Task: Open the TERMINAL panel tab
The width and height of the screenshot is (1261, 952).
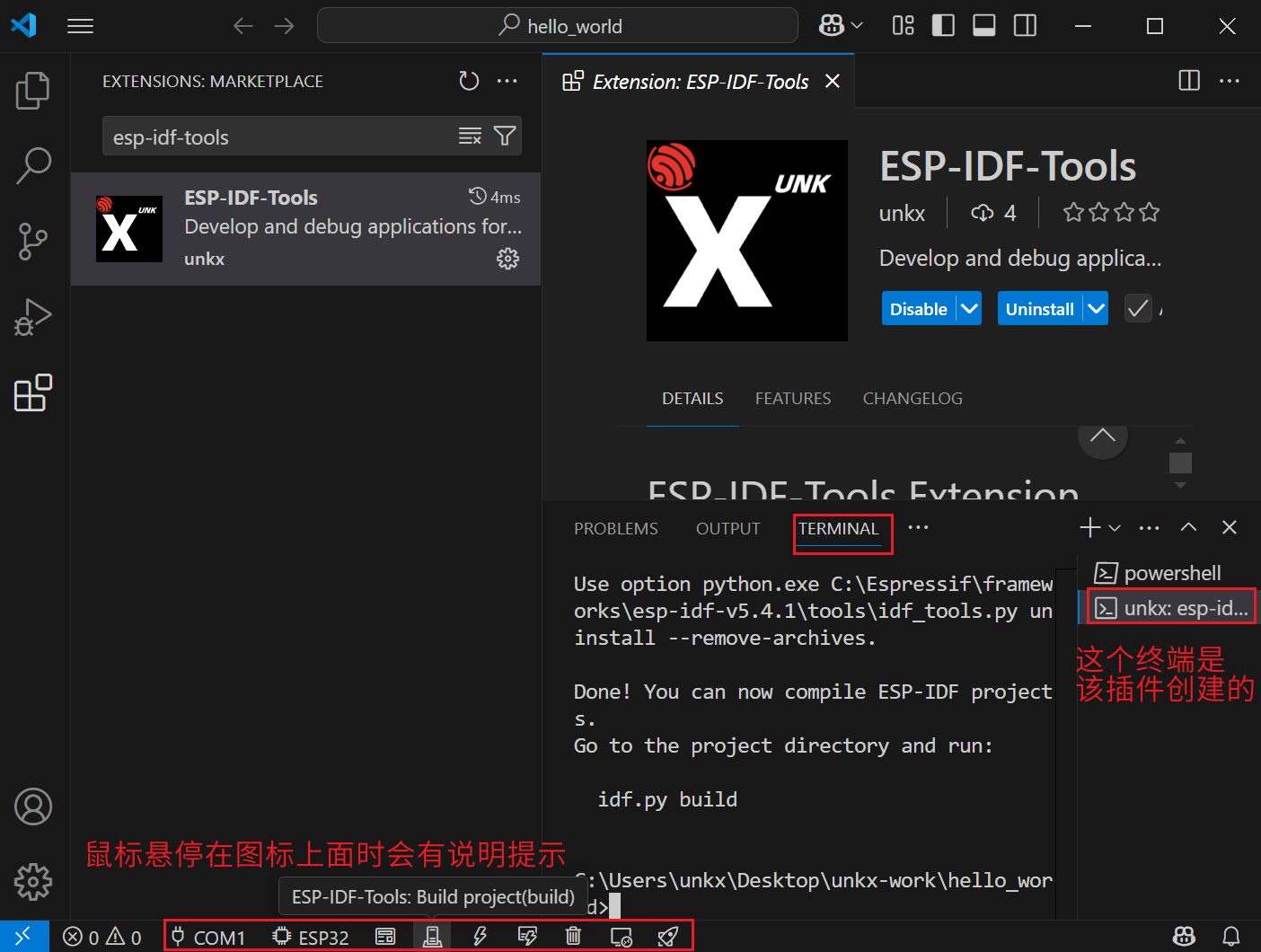Action: [839, 529]
